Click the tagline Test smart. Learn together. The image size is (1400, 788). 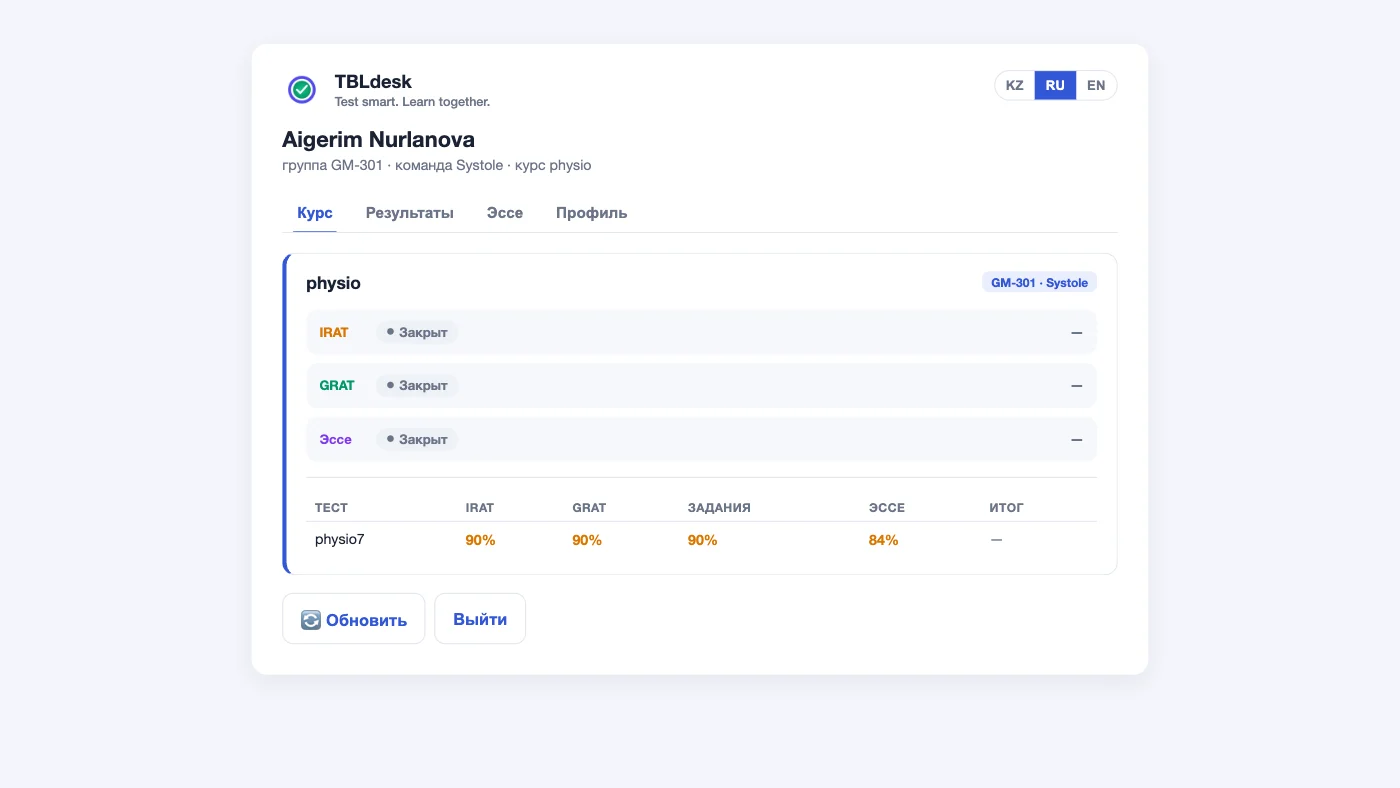412,102
